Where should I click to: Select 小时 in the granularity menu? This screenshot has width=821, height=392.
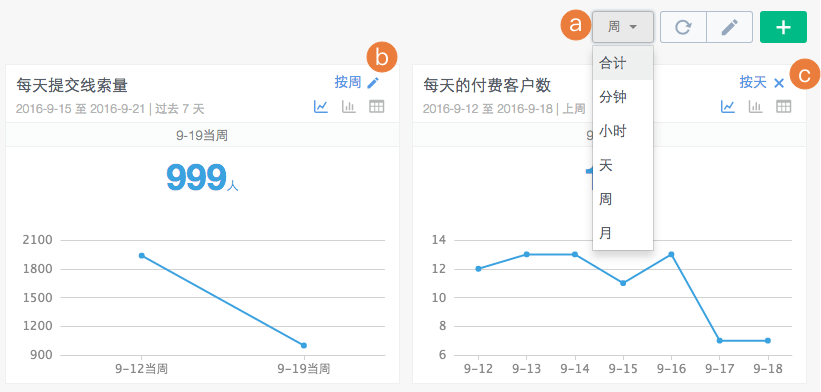click(623, 131)
